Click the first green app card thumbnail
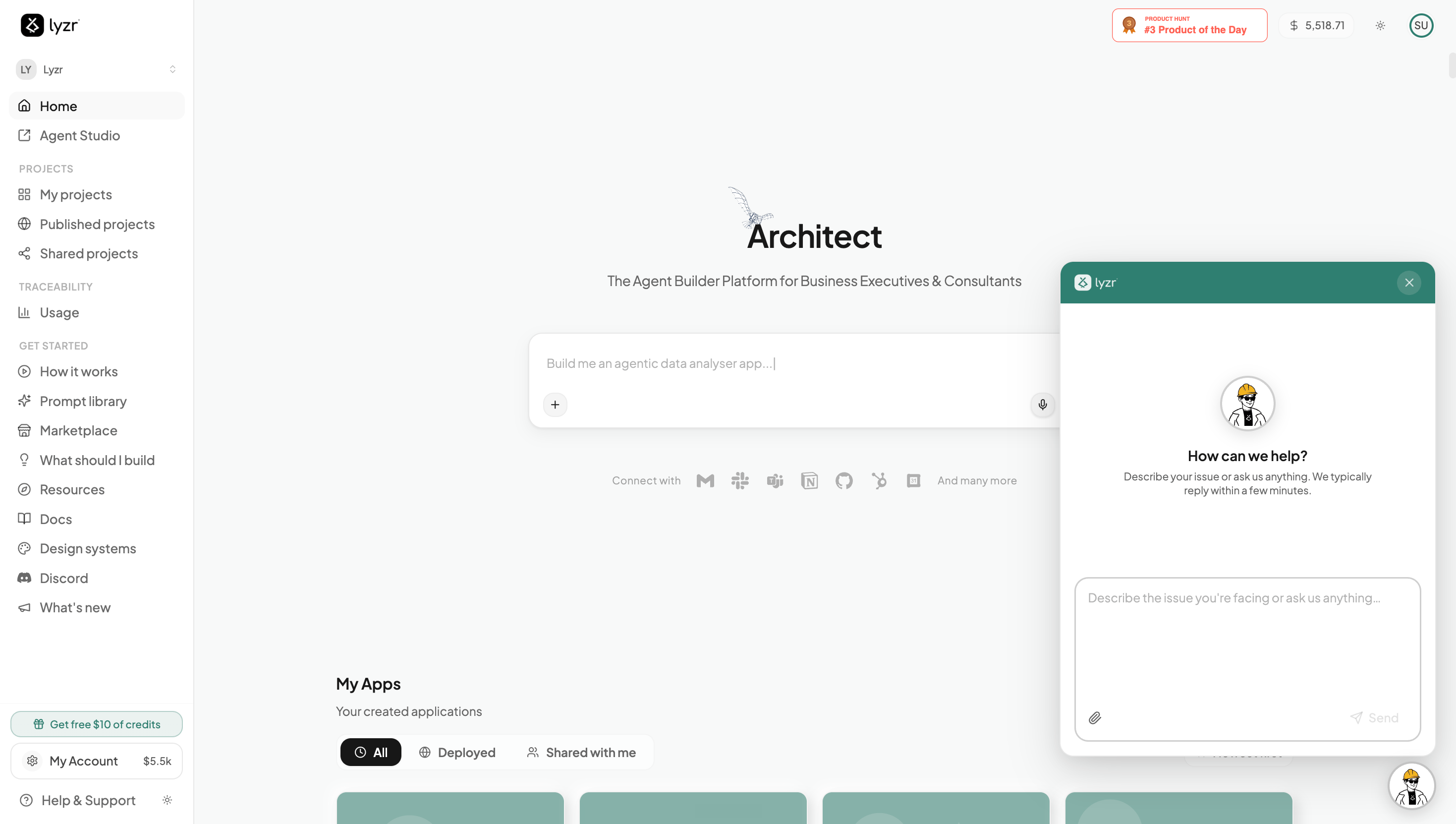1456x824 pixels. coord(450,808)
